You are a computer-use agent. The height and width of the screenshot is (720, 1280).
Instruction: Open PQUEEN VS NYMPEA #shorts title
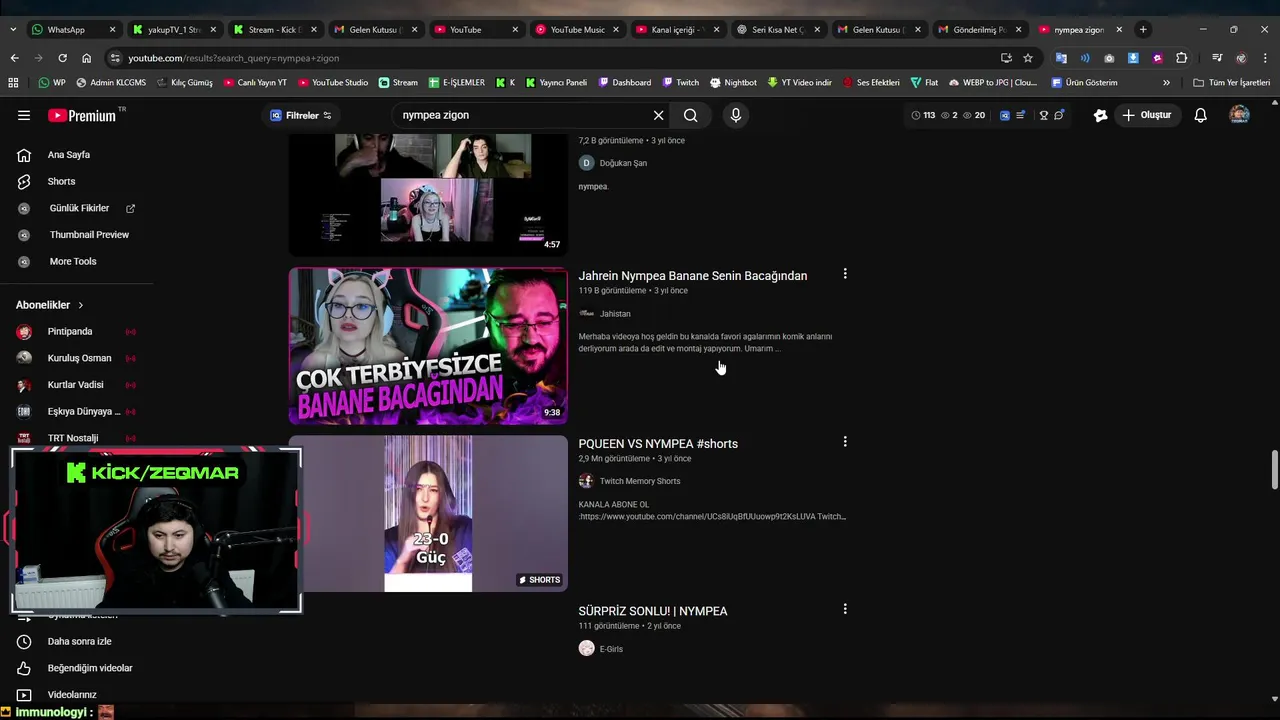pyautogui.click(x=658, y=444)
